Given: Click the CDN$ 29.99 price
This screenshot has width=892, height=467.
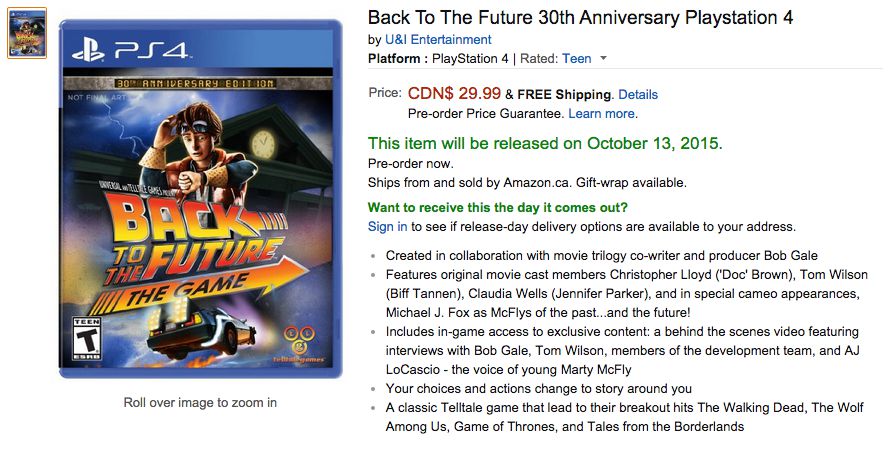Looking at the screenshot, I should [454, 94].
